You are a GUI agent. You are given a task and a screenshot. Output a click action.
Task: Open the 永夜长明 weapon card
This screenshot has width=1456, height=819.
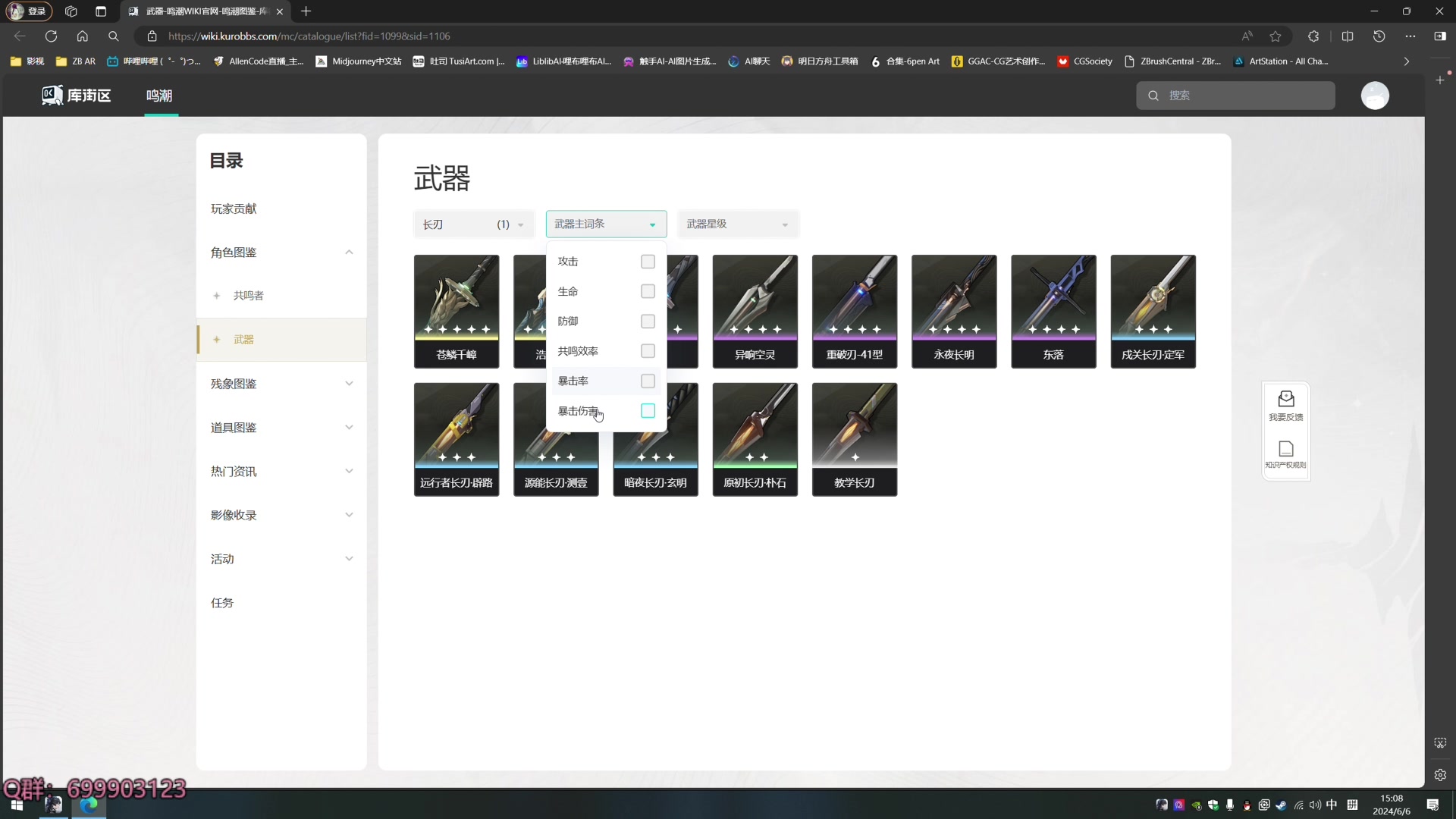[x=954, y=312]
